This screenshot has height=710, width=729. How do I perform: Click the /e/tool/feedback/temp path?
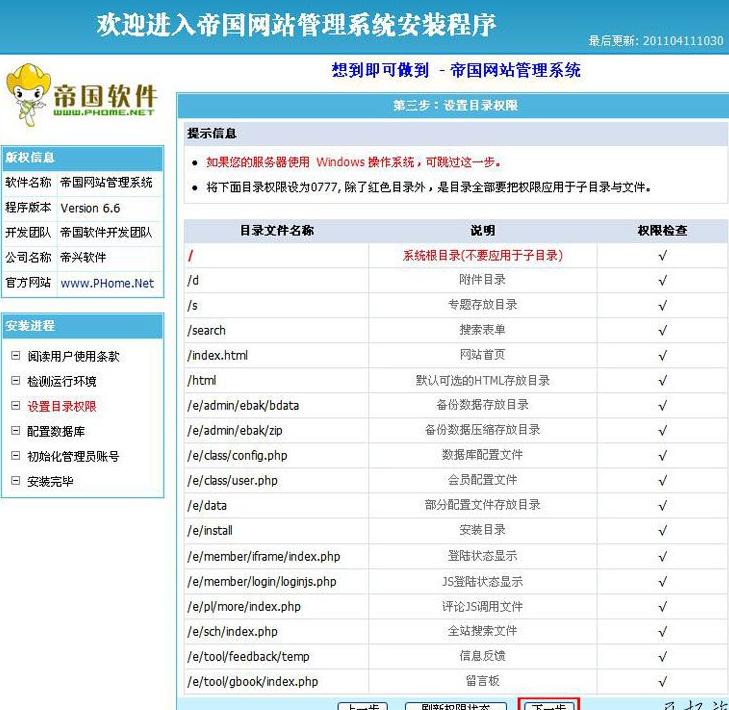248,657
